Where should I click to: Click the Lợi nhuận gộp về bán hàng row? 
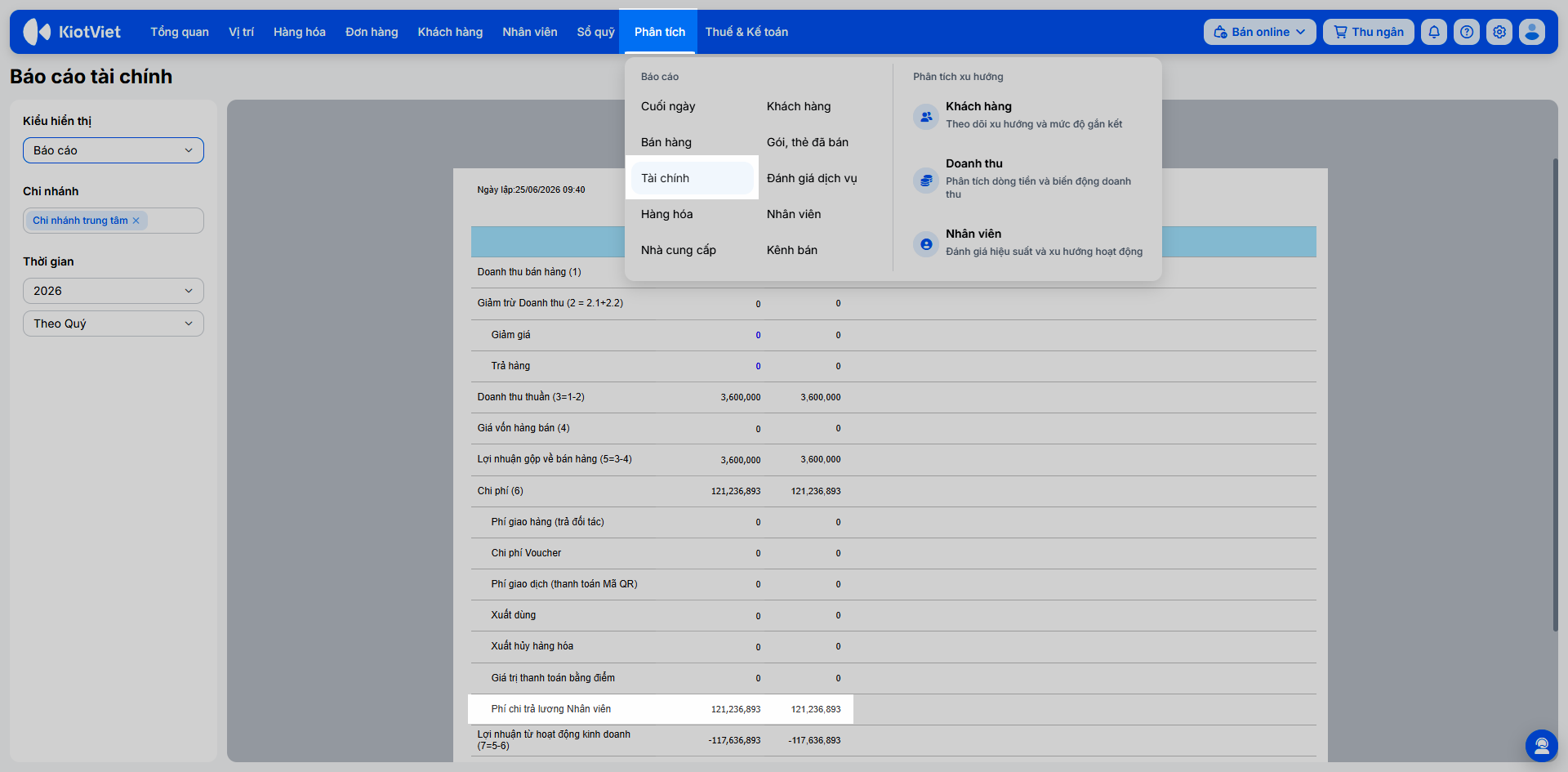click(893, 459)
